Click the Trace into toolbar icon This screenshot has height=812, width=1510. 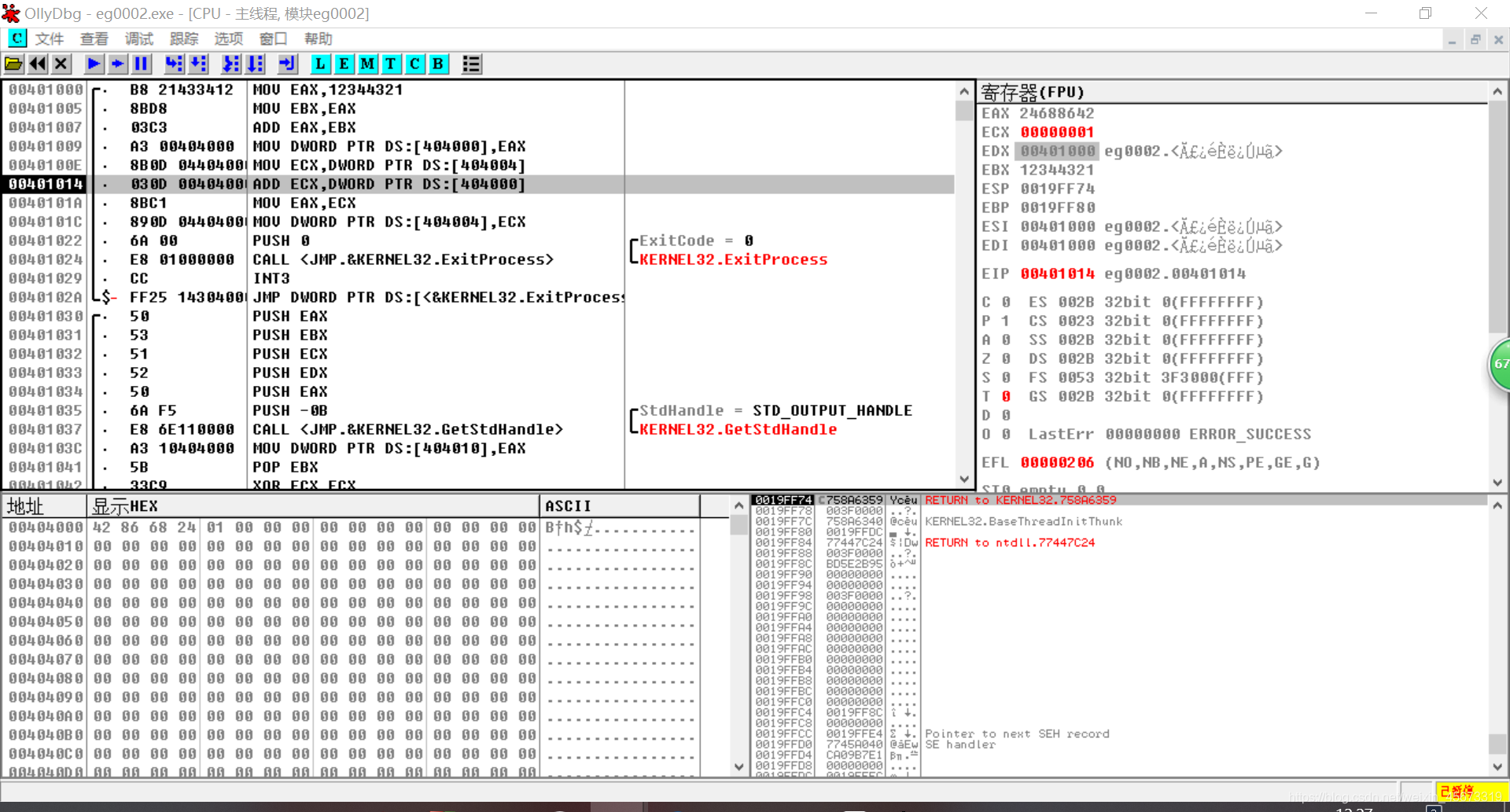230,64
